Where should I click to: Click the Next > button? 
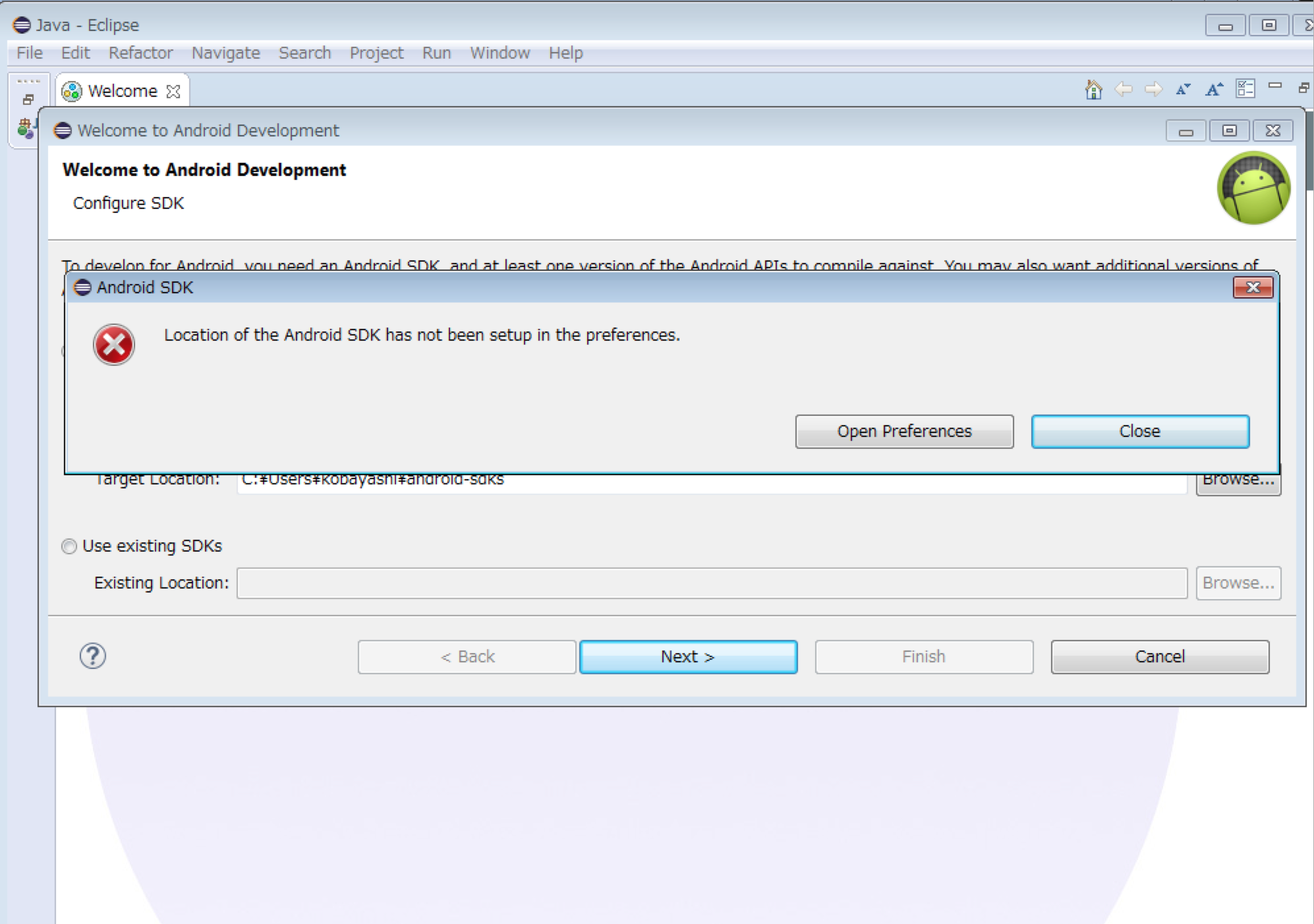coord(689,657)
